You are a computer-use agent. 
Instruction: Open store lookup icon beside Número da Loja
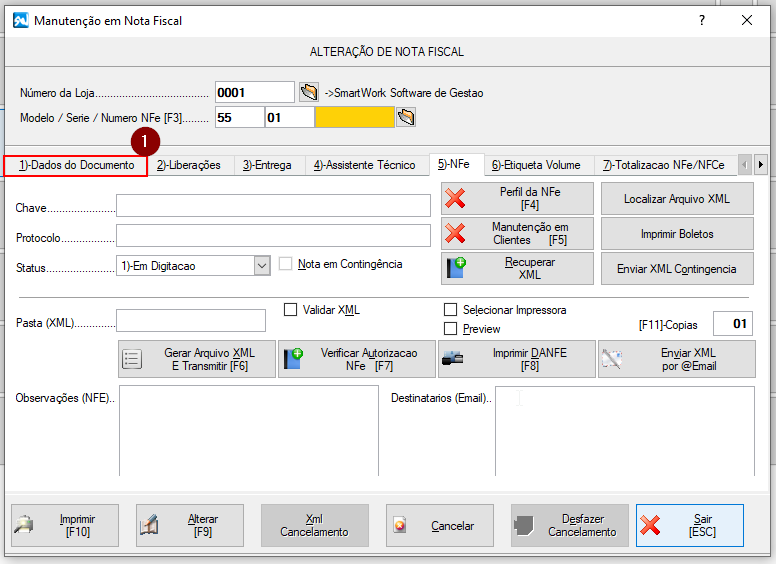point(309,92)
